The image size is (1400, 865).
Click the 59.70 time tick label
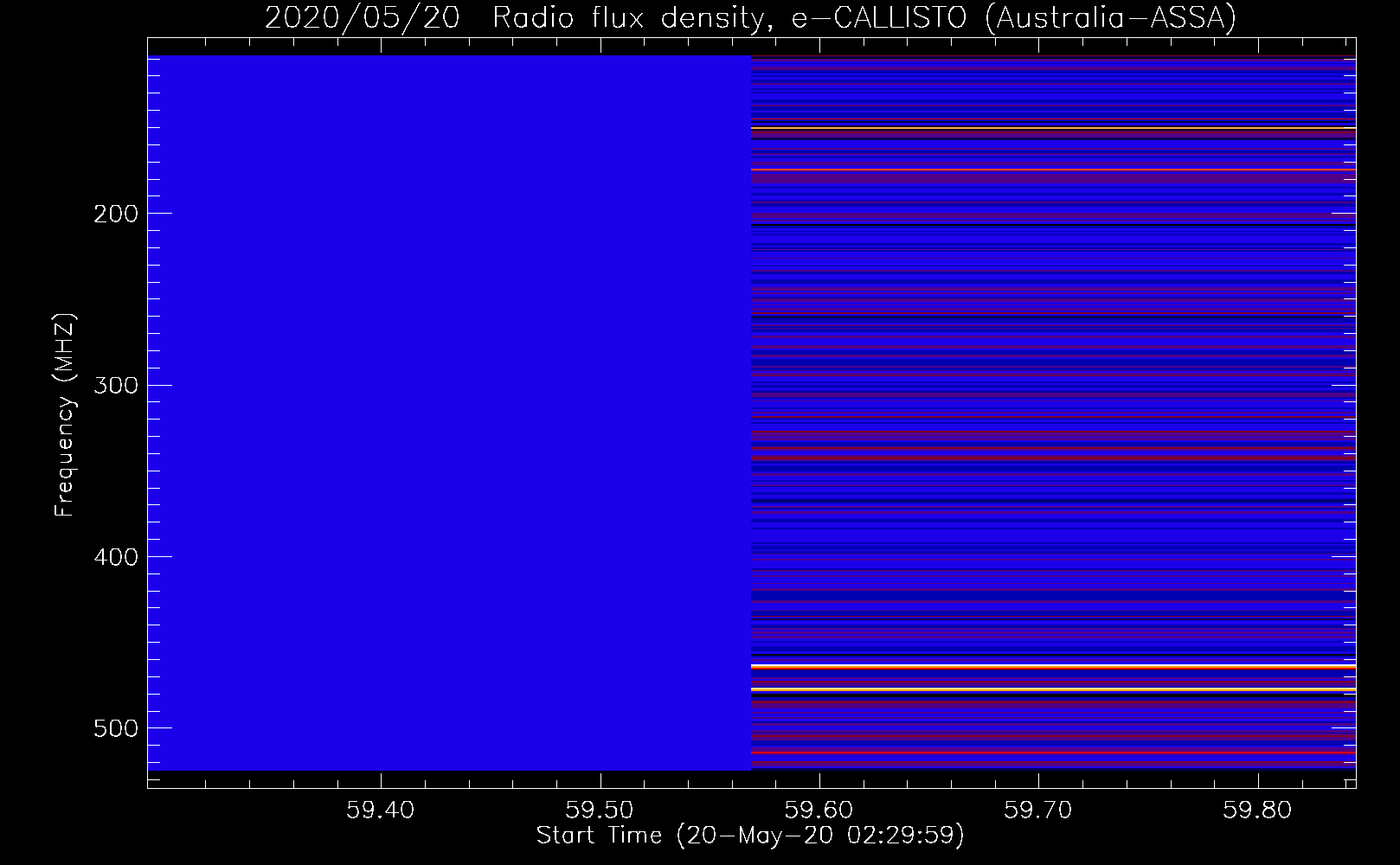pos(1037,810)
